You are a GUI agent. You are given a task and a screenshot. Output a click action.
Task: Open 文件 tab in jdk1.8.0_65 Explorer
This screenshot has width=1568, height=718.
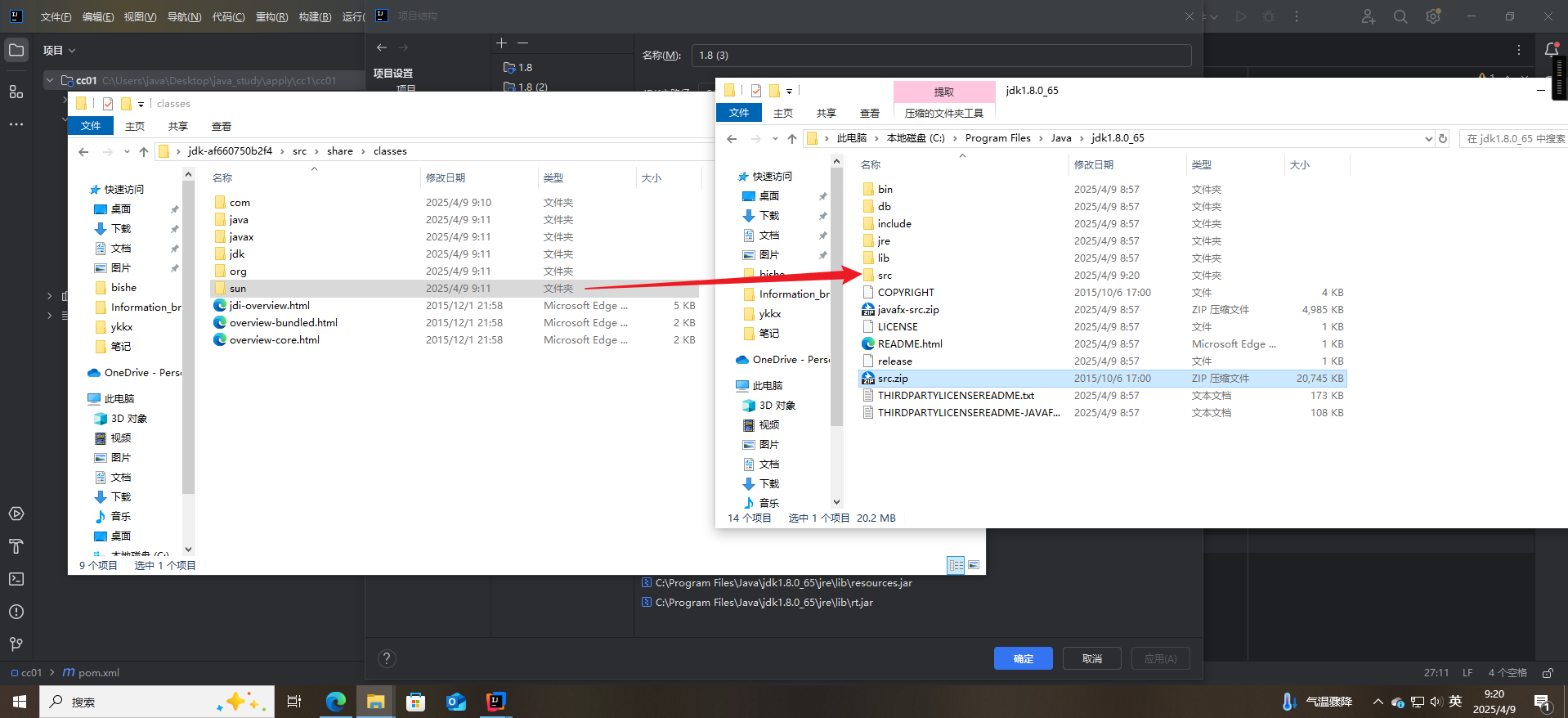[x=739, y=113]
